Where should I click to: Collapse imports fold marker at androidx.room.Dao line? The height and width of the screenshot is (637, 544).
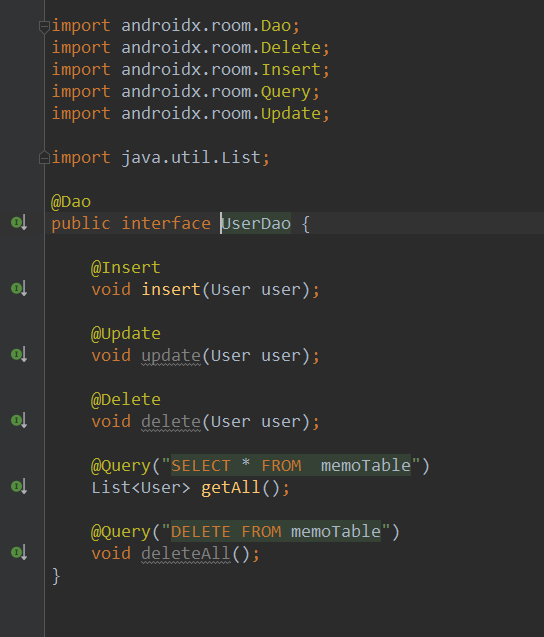[44, 27]
